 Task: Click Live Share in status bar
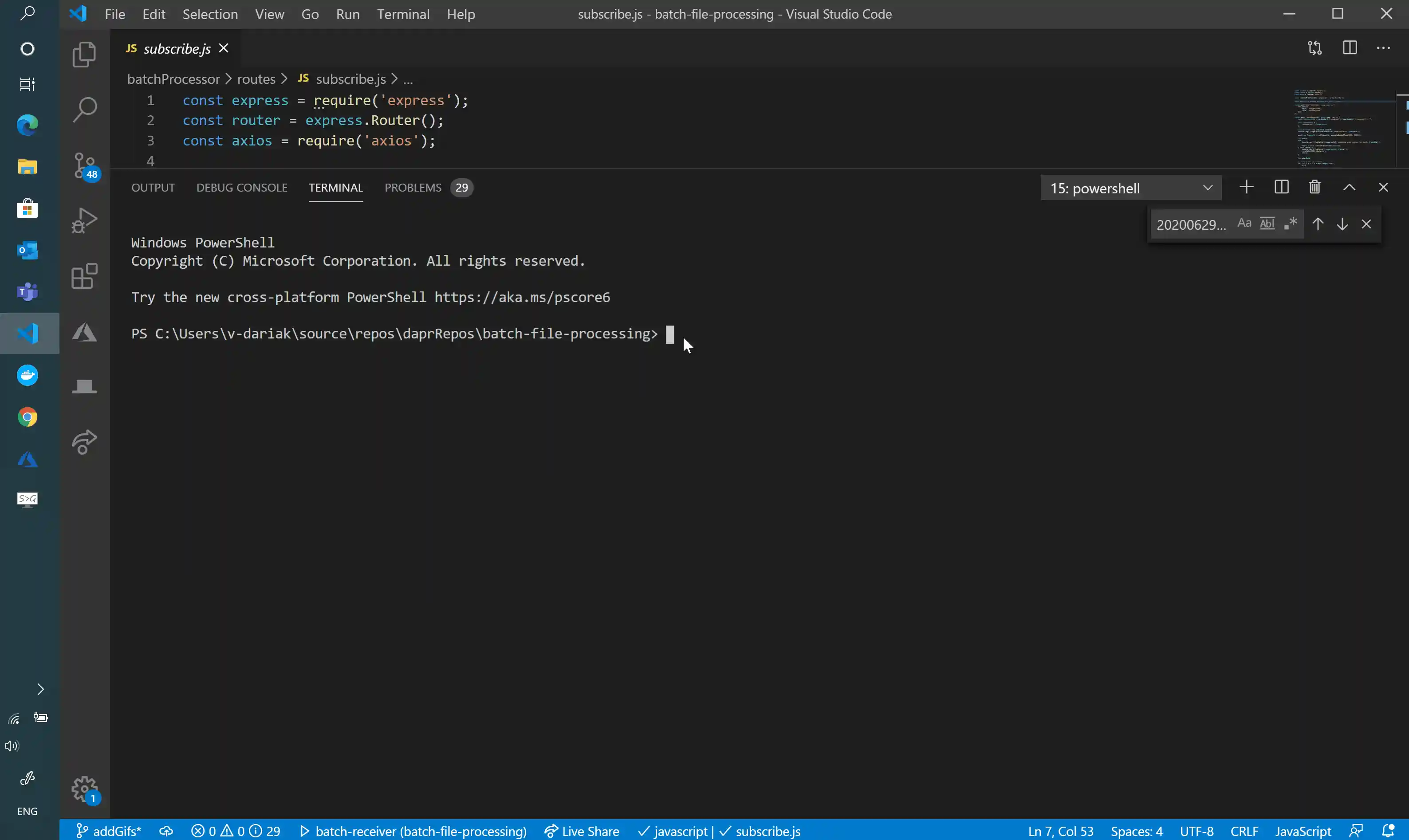click(581, 831)
